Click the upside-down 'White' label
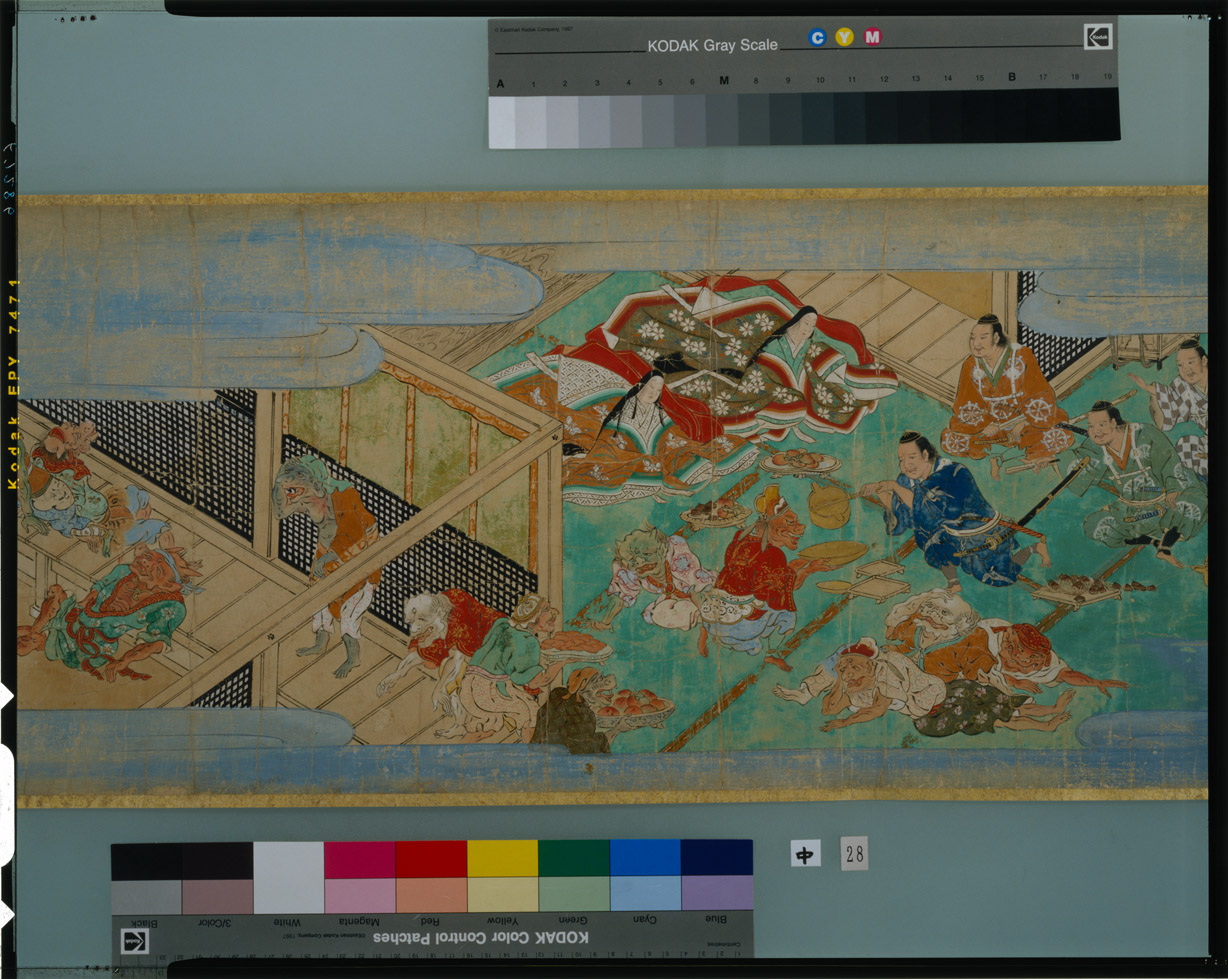1228x979 pixels. point(288,922)
